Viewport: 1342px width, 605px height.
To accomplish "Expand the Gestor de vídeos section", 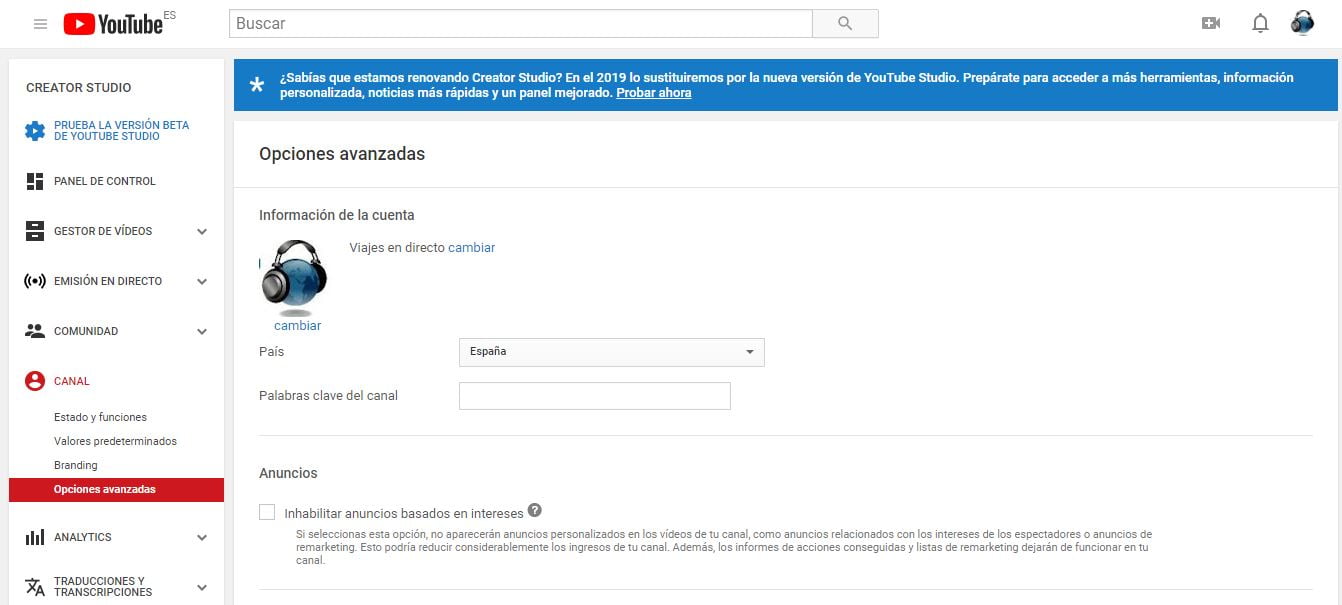I will (202, 231).
